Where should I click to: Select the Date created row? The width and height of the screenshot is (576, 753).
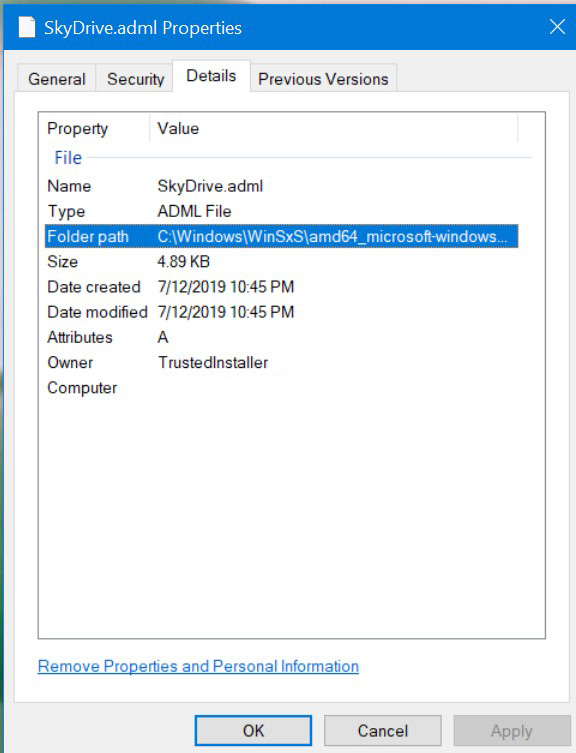coord(282,287)
